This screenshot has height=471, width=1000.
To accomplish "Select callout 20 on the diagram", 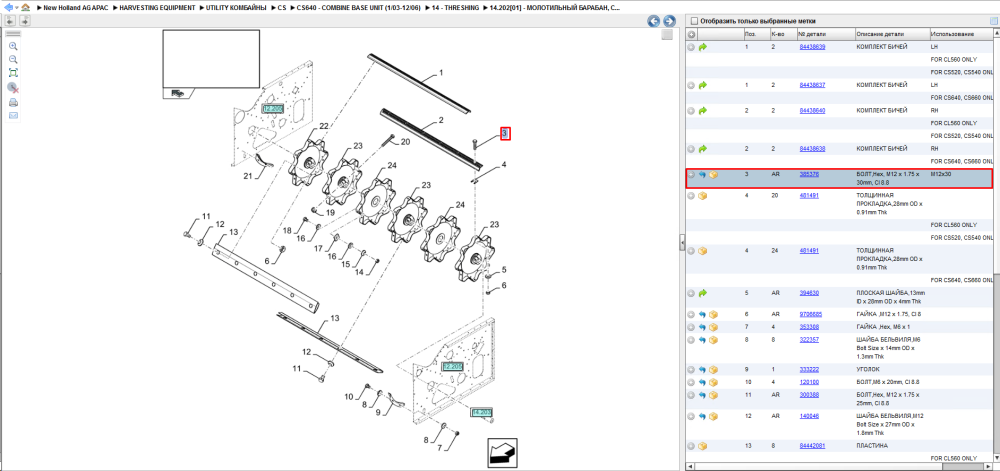I will 405,141.
